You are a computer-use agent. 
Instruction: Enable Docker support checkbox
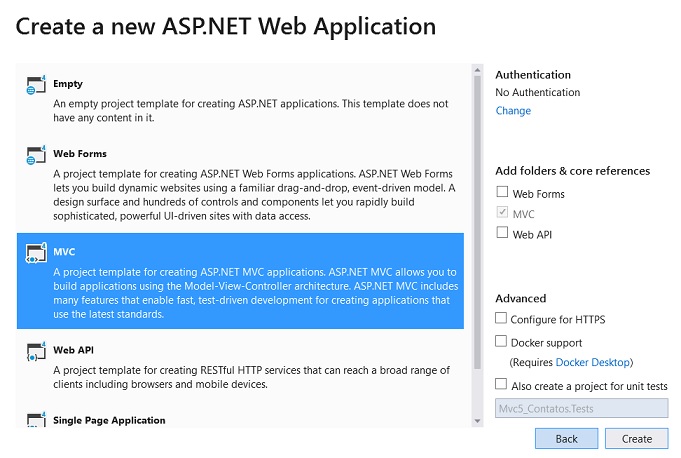pyautogui.click(x=501, y=341)
